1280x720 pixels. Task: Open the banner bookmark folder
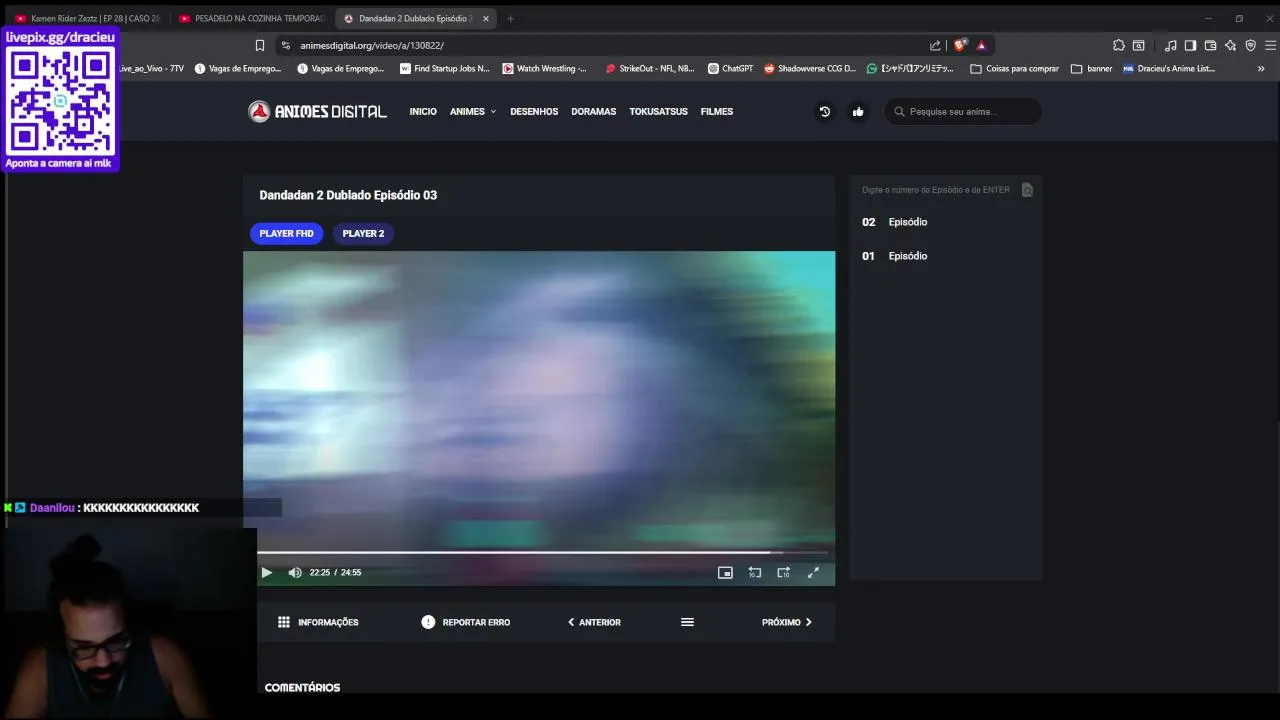[1092, 69]
